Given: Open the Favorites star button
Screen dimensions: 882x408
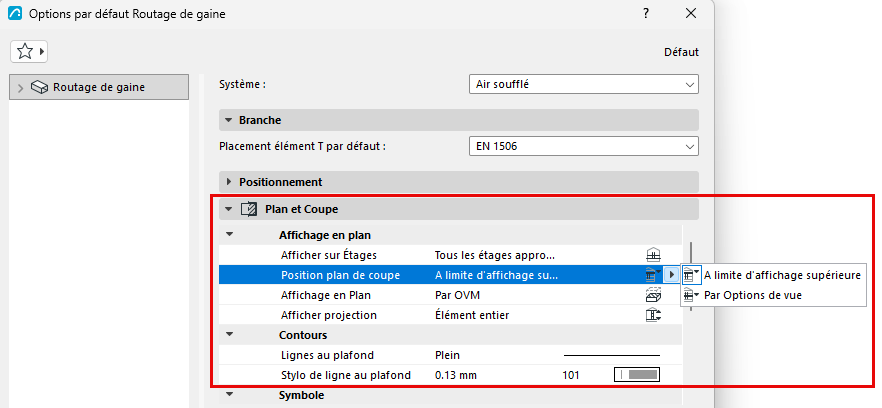Looking at the screenshot, I should click(x=29, y=52).
